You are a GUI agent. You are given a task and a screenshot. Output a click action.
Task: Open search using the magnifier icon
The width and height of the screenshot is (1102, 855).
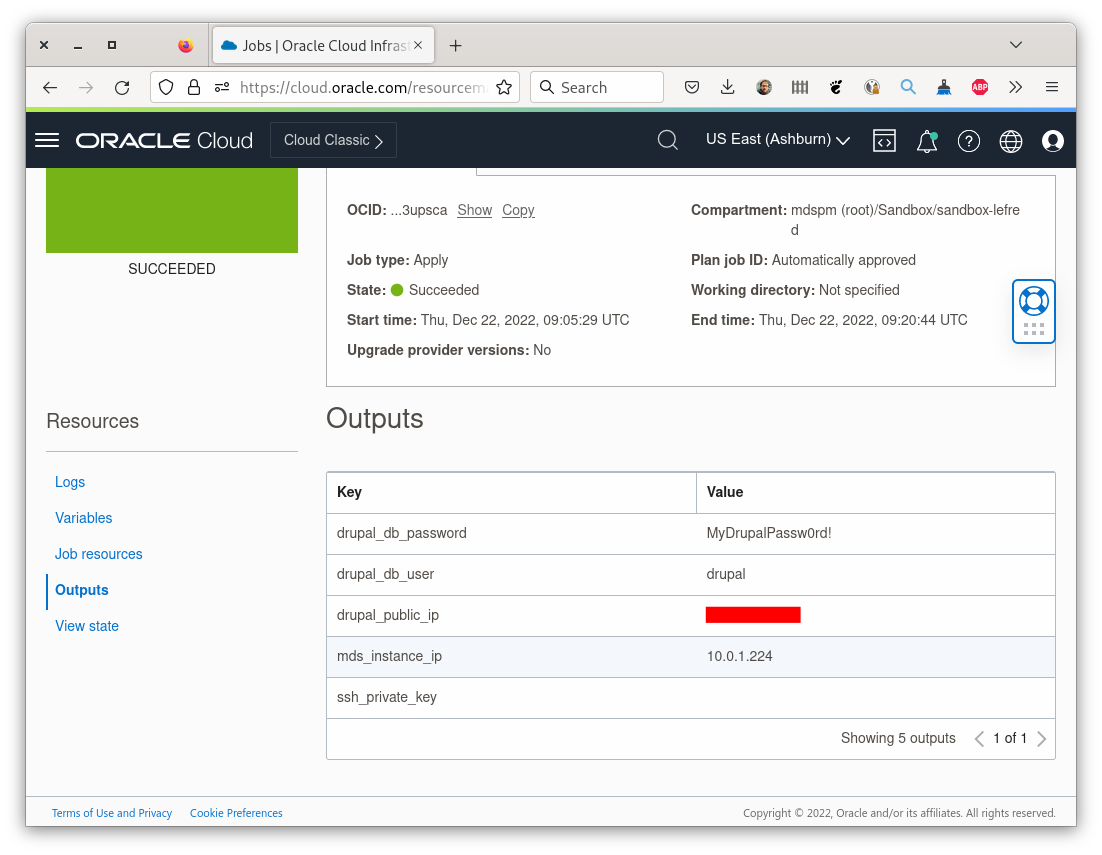click(667, 140)
